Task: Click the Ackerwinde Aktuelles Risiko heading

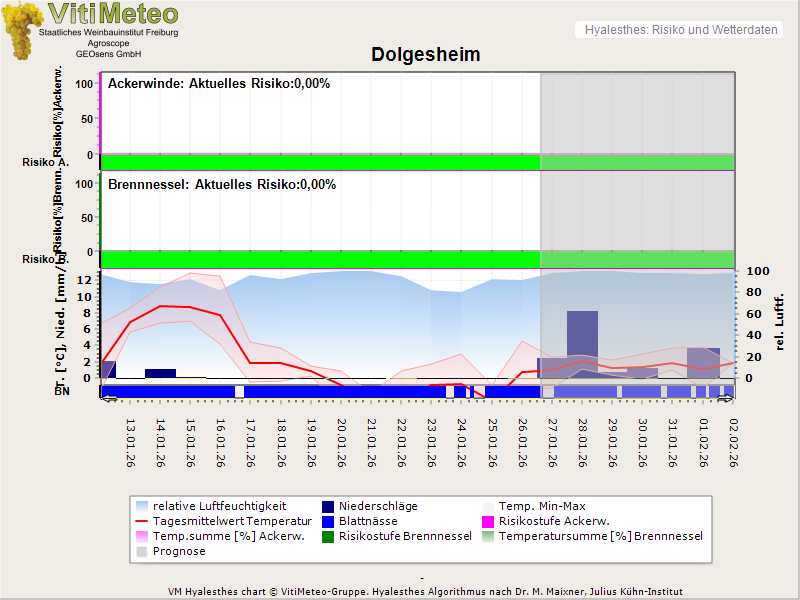Action: coord(219,84)
